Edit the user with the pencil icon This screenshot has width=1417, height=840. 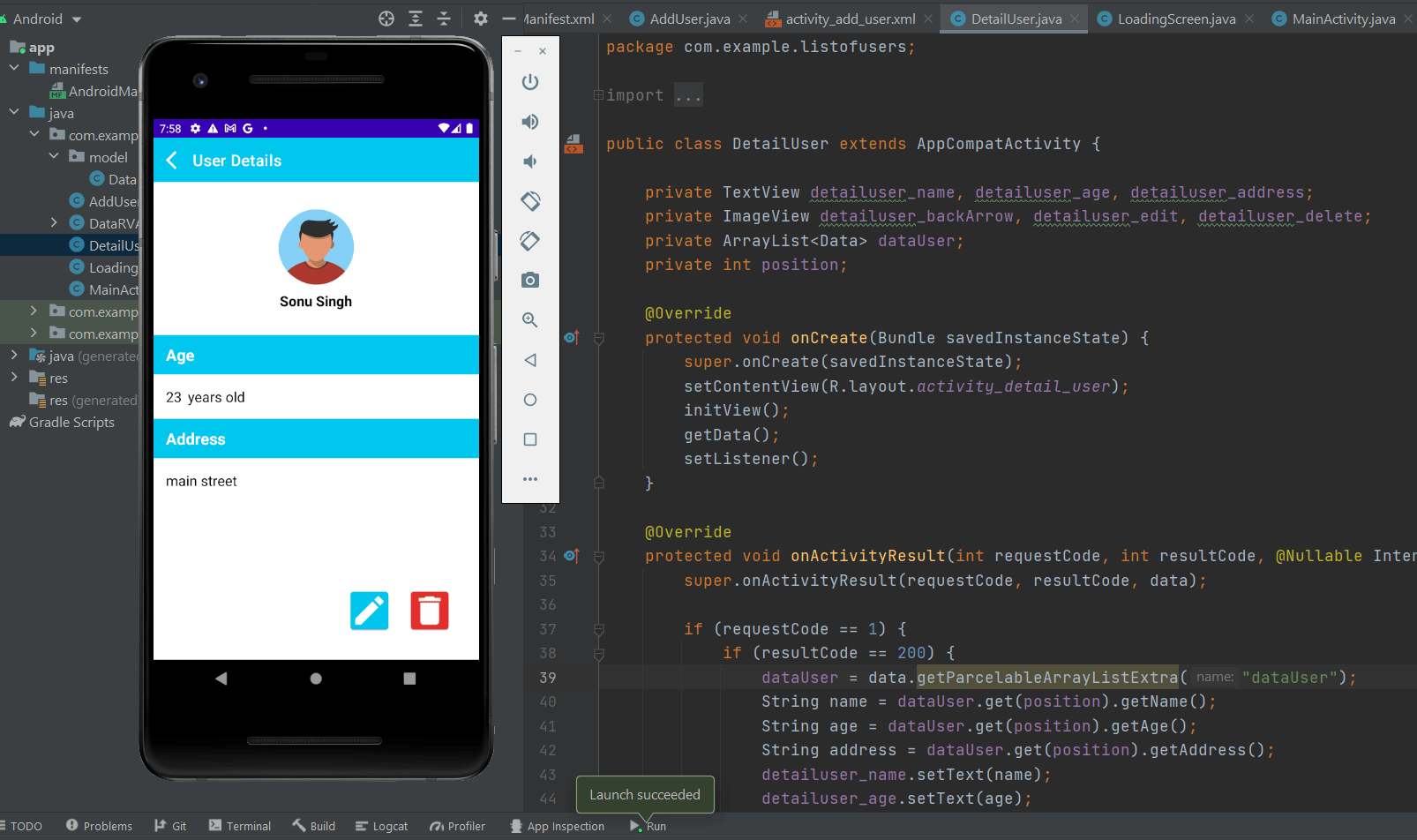pyautogui.click(x=370, y=611)
